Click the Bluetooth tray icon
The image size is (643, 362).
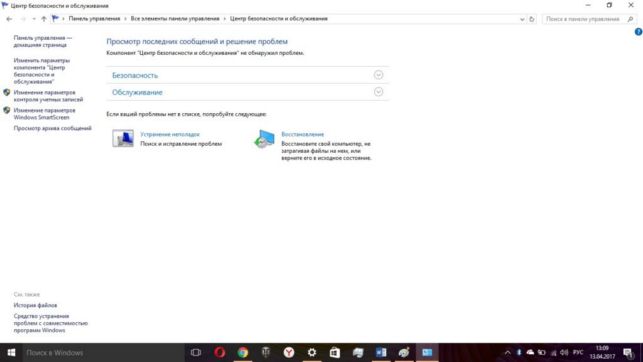point(519,353)
